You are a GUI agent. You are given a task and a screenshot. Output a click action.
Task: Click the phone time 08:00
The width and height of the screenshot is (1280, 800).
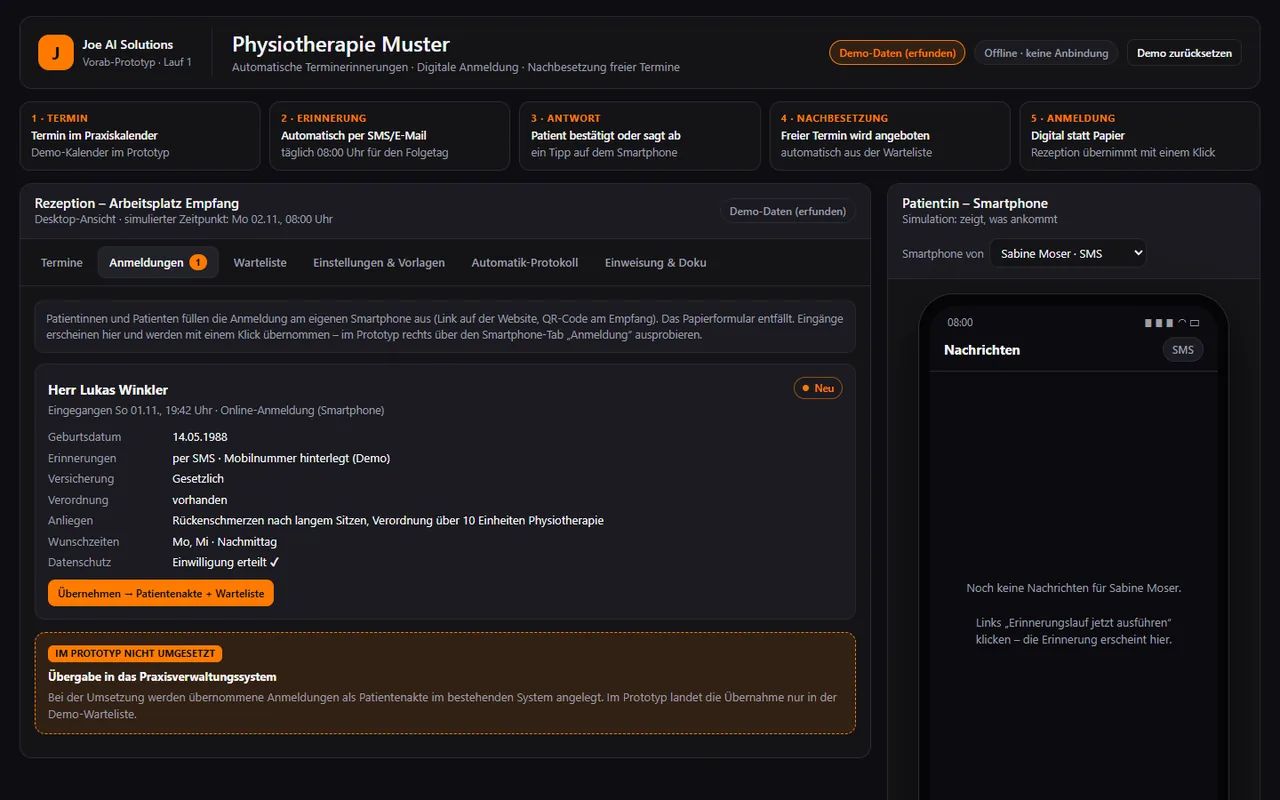pyautogui.click(x=960, y=323)
